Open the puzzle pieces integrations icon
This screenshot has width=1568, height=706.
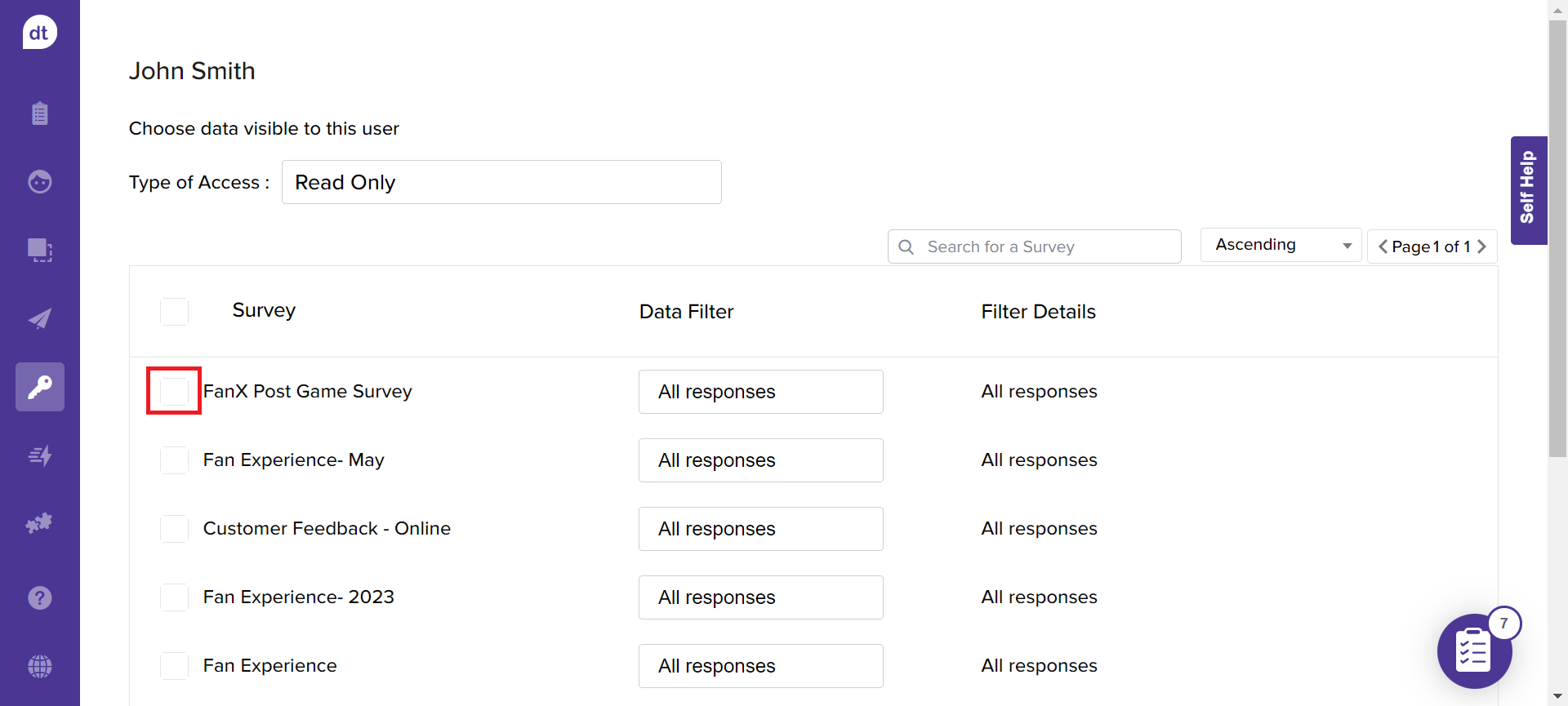pyautogui.click(x=39, y=523)
